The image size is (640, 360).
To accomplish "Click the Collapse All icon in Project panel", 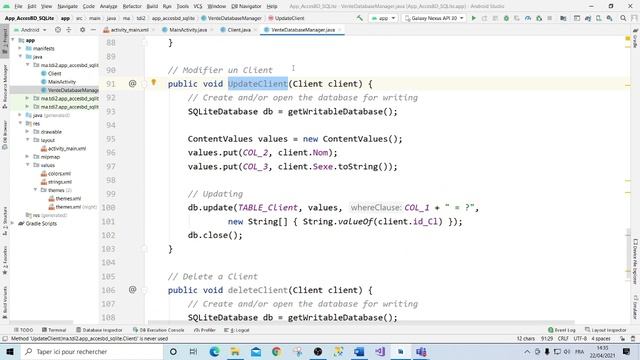I will point(69,30).
